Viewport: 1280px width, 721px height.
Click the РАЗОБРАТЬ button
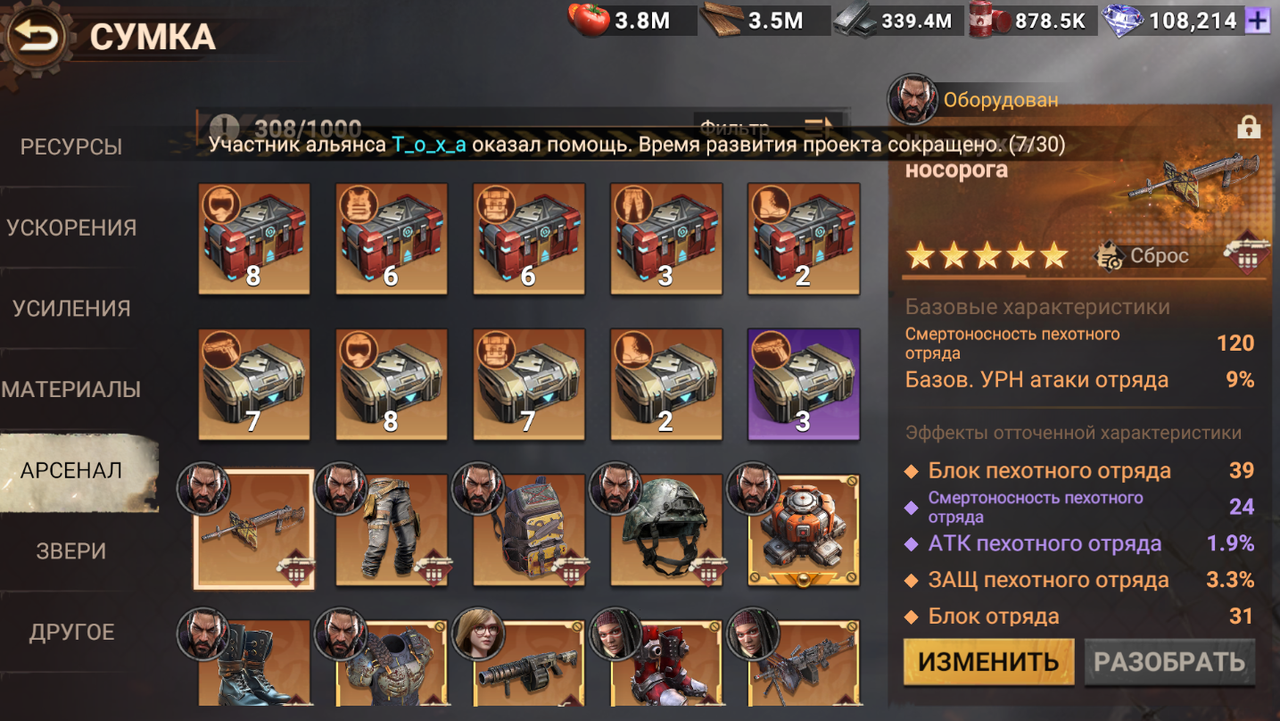[1170, 662]
